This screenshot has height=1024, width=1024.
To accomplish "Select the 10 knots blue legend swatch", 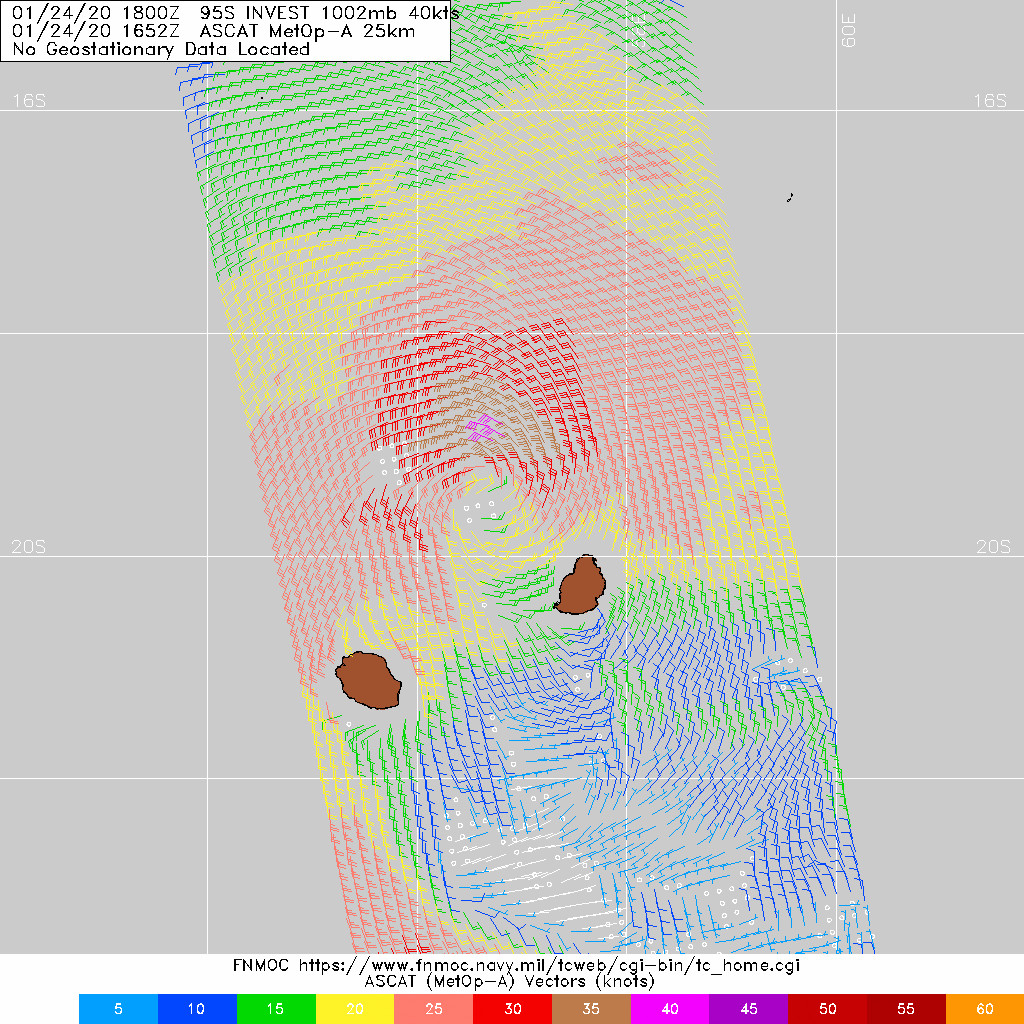I will click(x=197, y=1009).
